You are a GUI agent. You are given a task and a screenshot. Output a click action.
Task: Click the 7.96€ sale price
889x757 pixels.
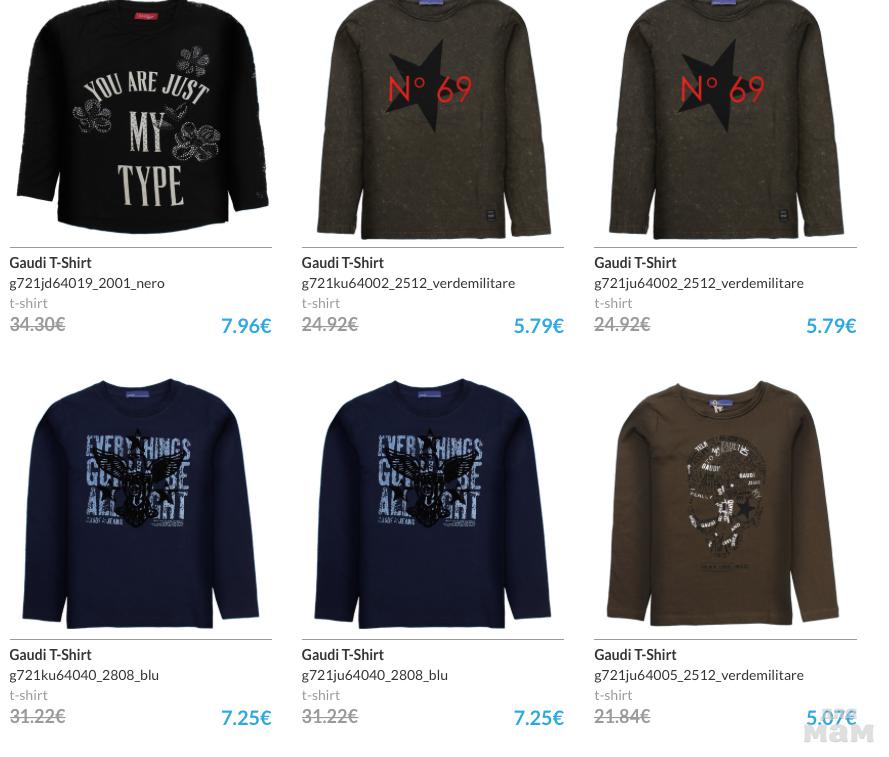pyautogui.click(x=246, y=325)
